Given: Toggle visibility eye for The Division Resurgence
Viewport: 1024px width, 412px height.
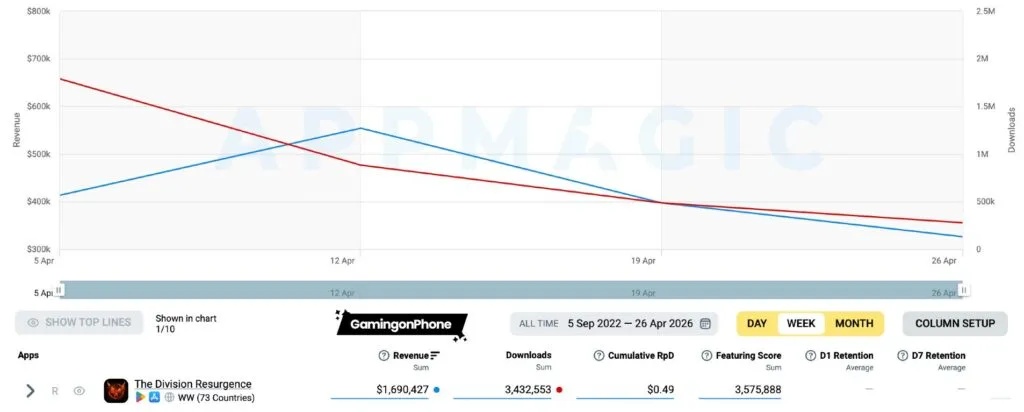Looking at the screenshot, I should 79,391.
